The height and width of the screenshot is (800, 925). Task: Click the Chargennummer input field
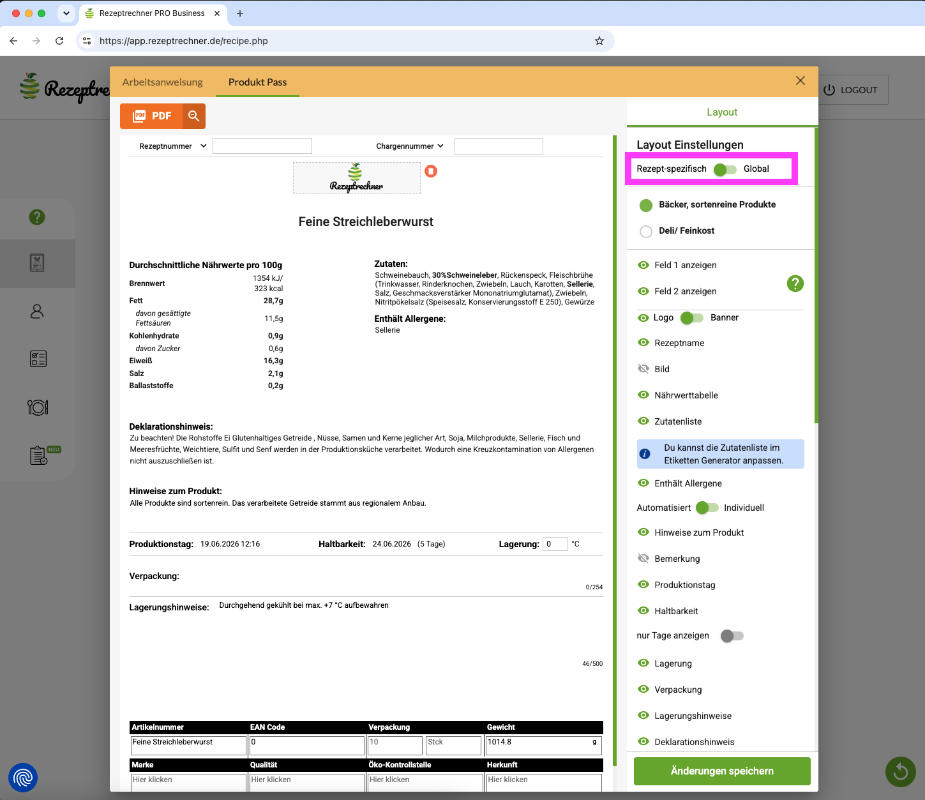pyautogui.click(x=498, y=146)
